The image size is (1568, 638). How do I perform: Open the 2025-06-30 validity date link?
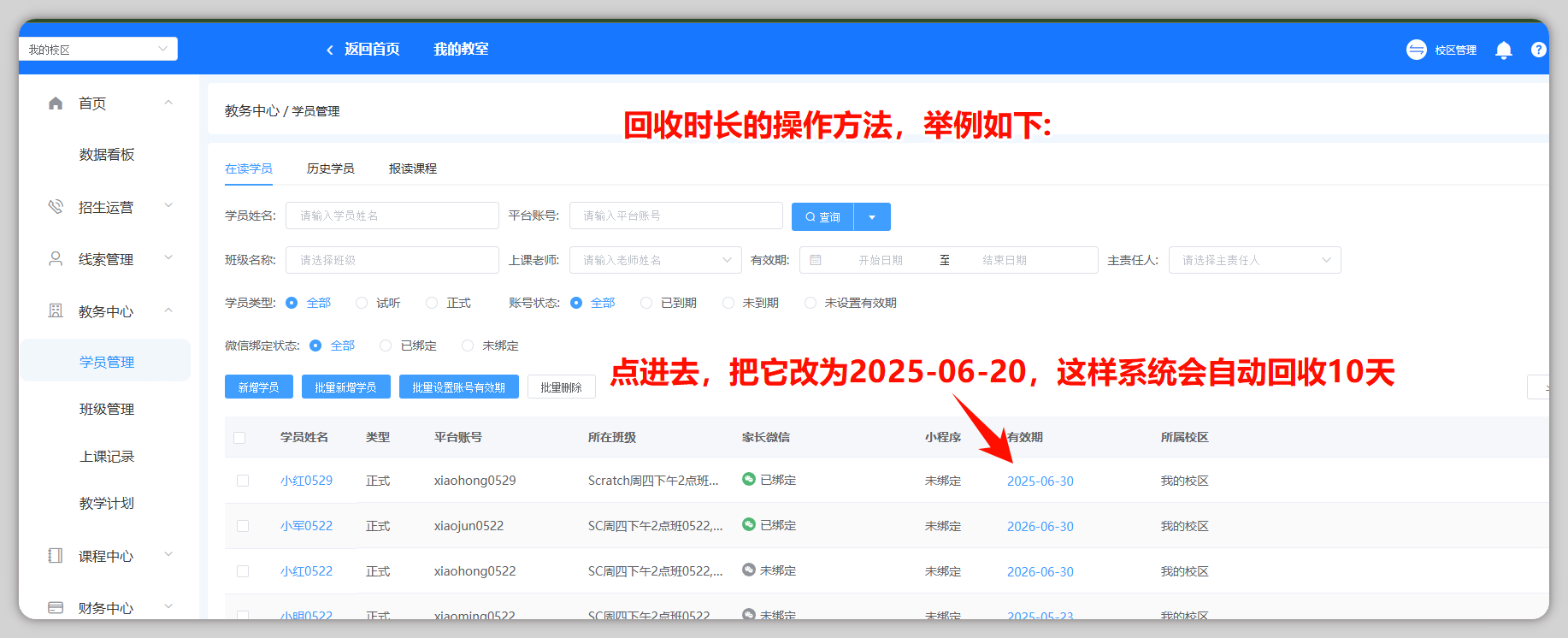(1040, 481)
